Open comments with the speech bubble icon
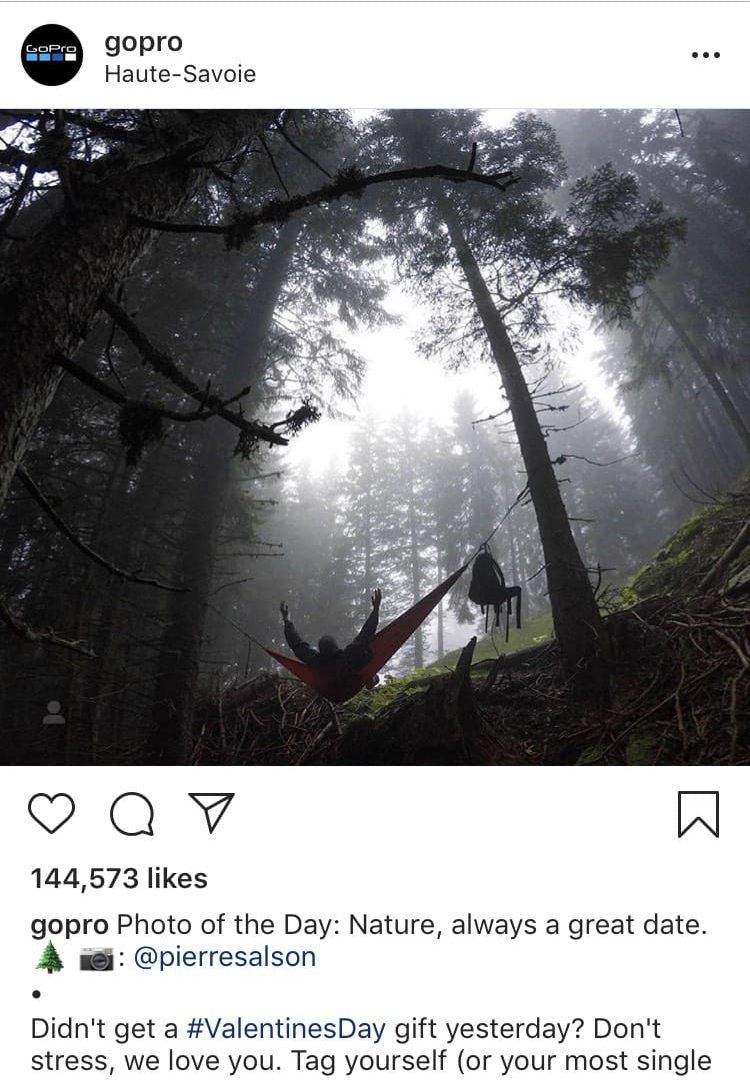Screen dimensions: 750x1080 click(x=132, y=814)
